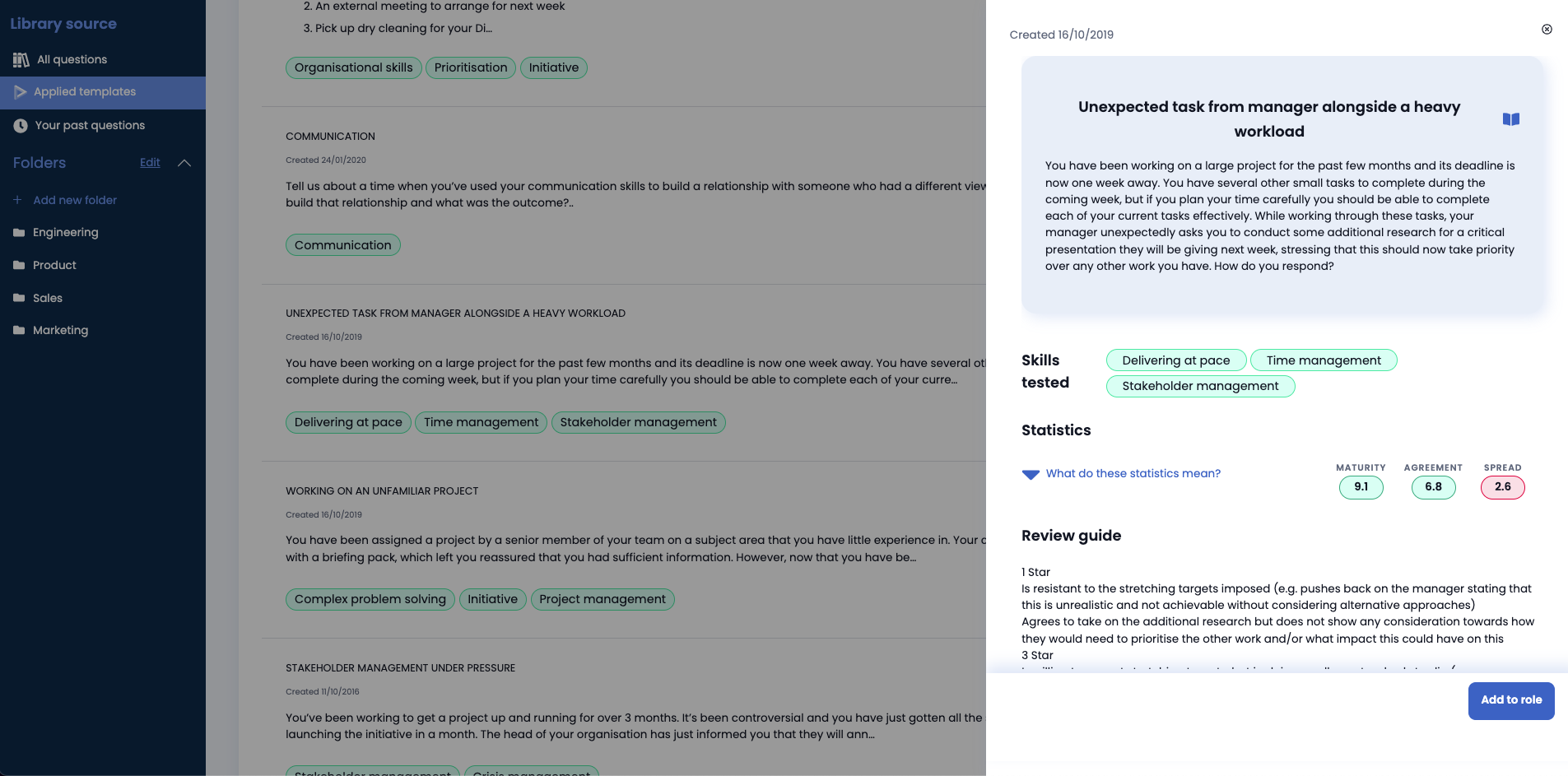This screenshot has height=776, width=1568.
Task: Click the All questions library icon
Action: click(21, 60)
